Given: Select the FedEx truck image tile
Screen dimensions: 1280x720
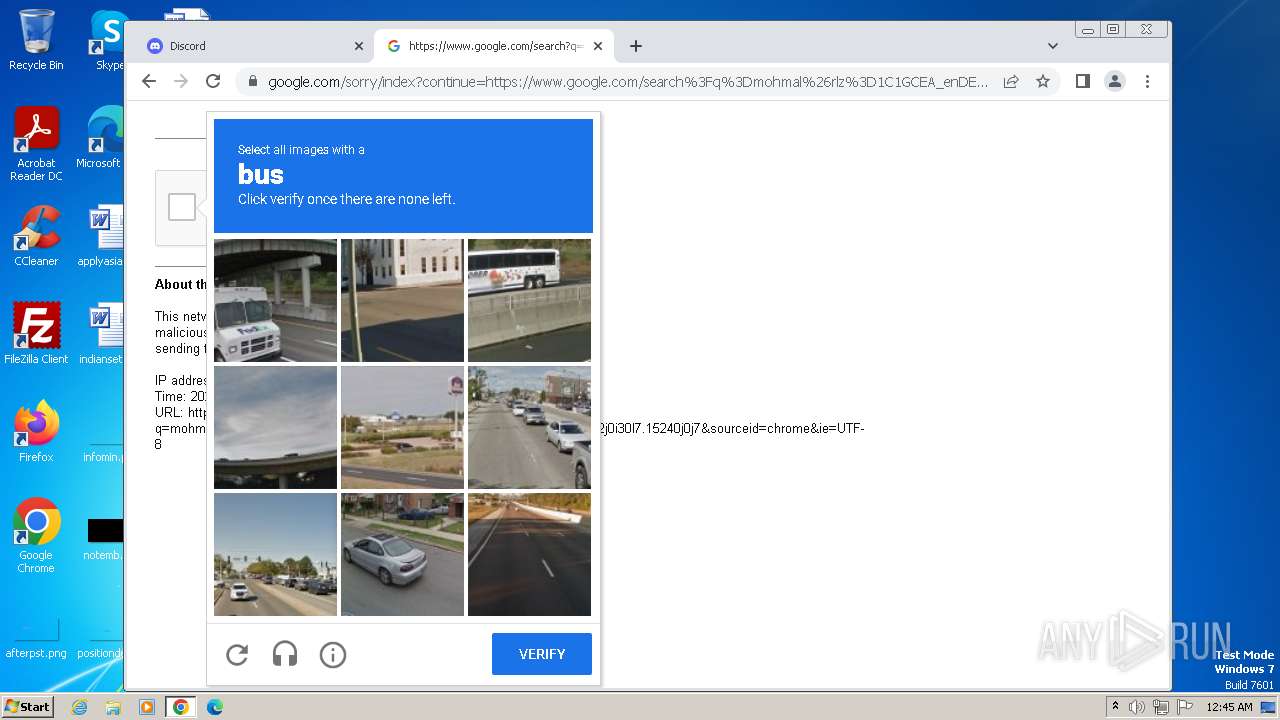Looking at the screenshot, I should click(275, 300).
